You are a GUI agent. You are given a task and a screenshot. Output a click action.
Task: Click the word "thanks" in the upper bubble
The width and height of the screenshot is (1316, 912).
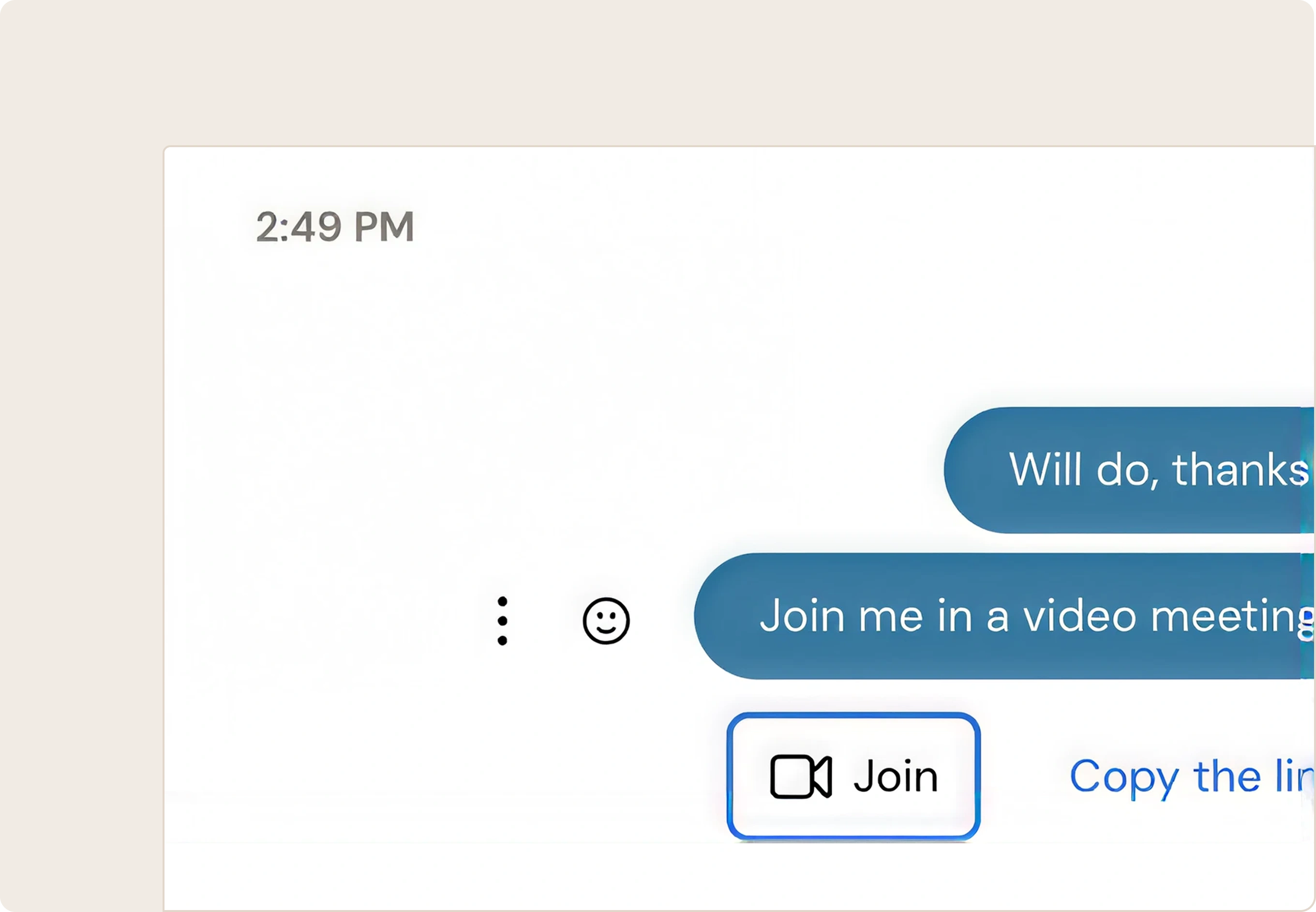click(1241, 470)
